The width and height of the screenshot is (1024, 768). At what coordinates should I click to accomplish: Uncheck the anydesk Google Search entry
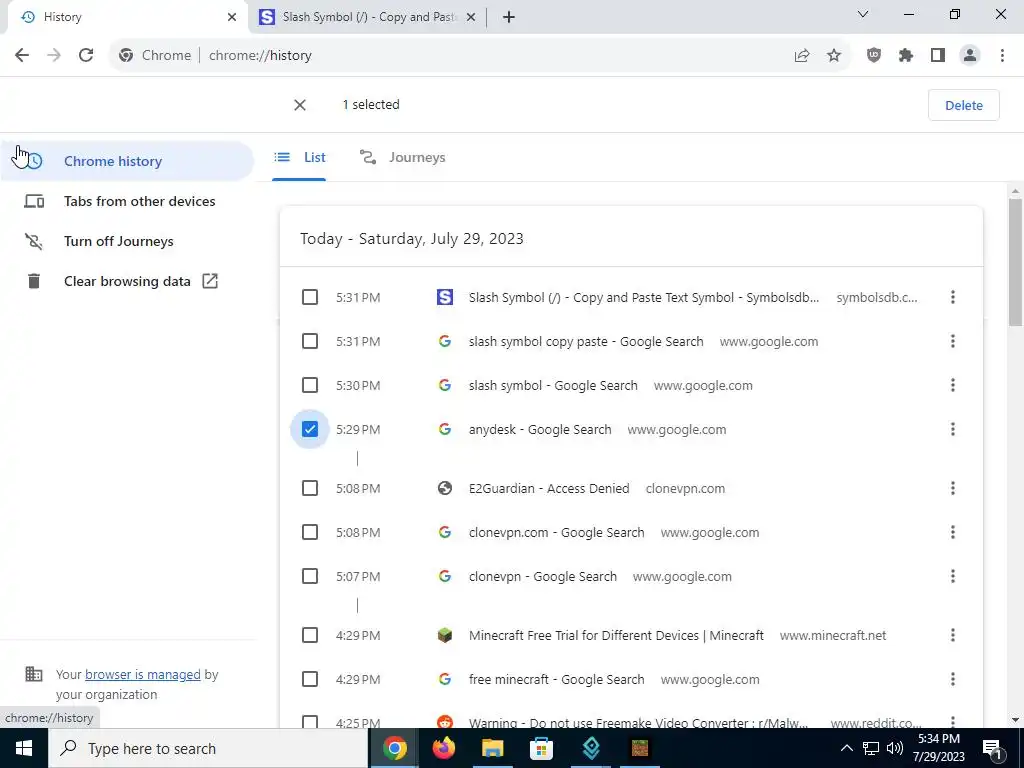(310, 430)
